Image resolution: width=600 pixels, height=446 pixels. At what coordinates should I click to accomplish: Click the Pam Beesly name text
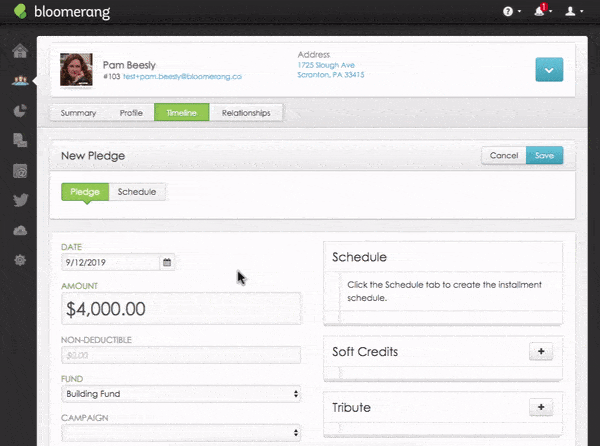(129, 65)
